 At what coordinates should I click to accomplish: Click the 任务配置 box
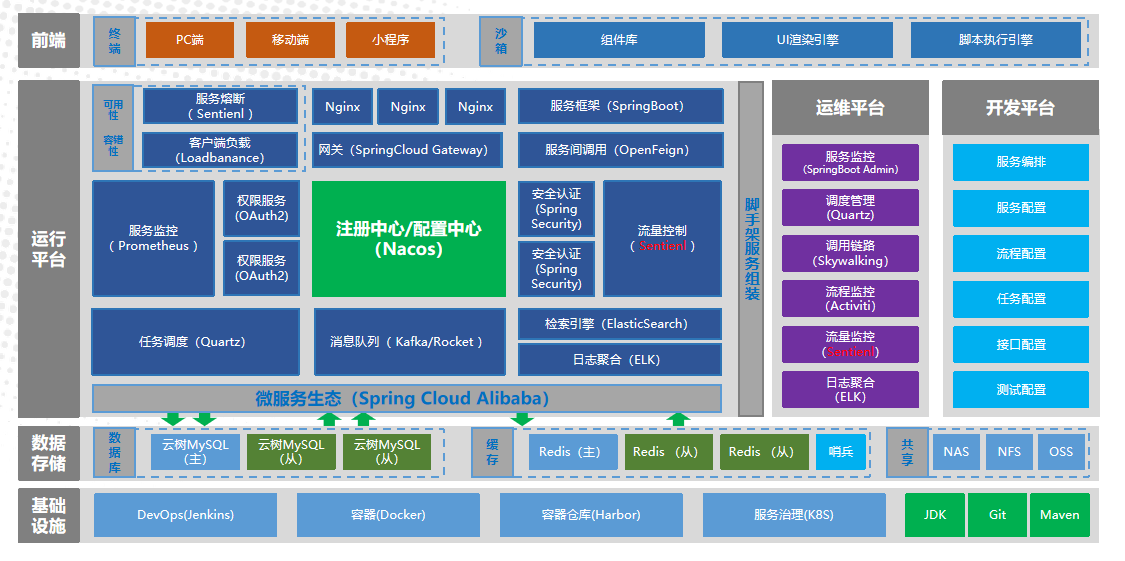[1021, 298]
